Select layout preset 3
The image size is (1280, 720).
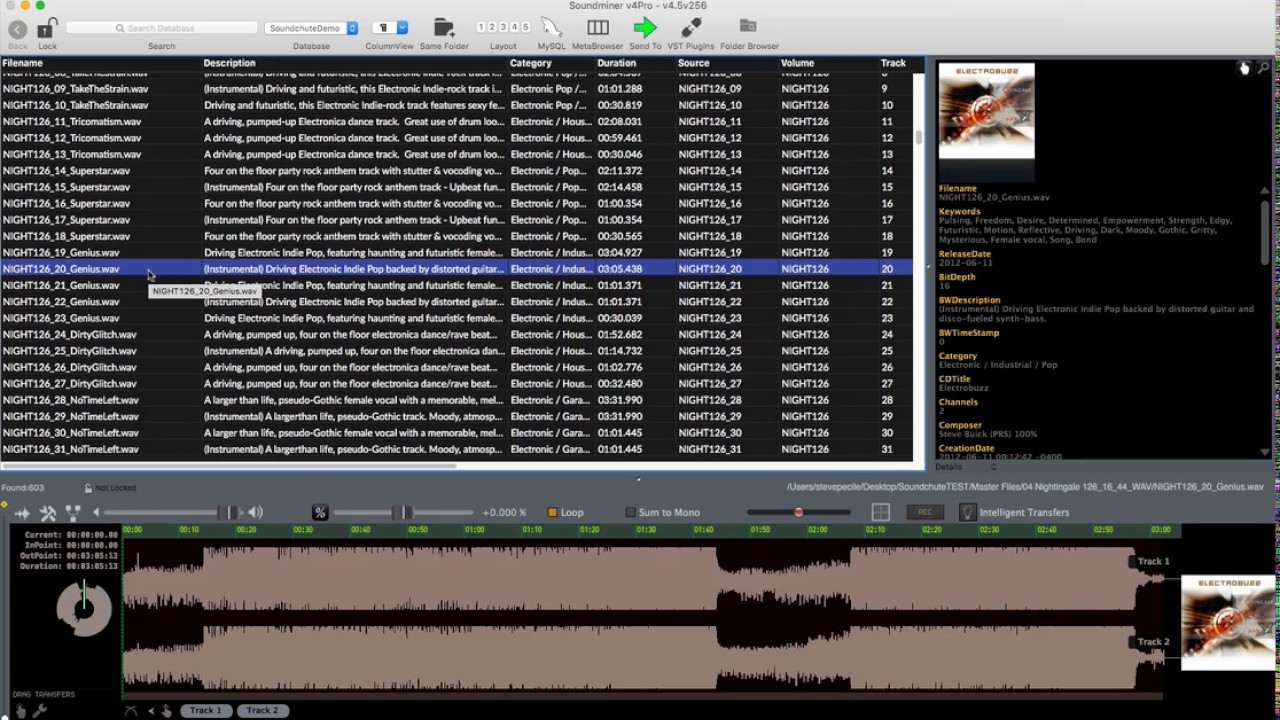click(503, 27)
